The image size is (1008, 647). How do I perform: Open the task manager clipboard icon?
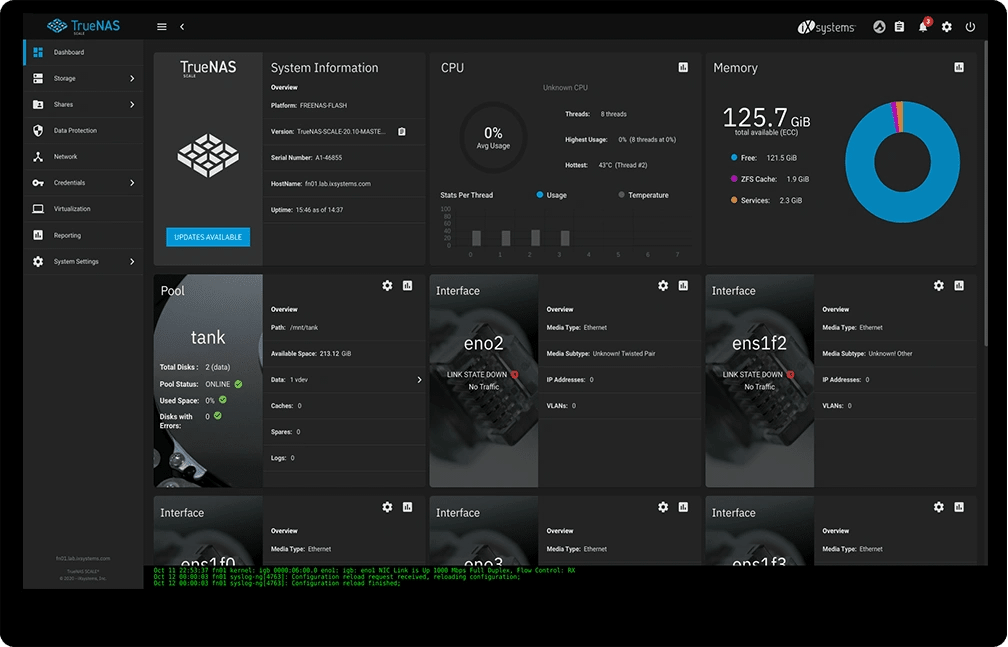tap(899, 27)
